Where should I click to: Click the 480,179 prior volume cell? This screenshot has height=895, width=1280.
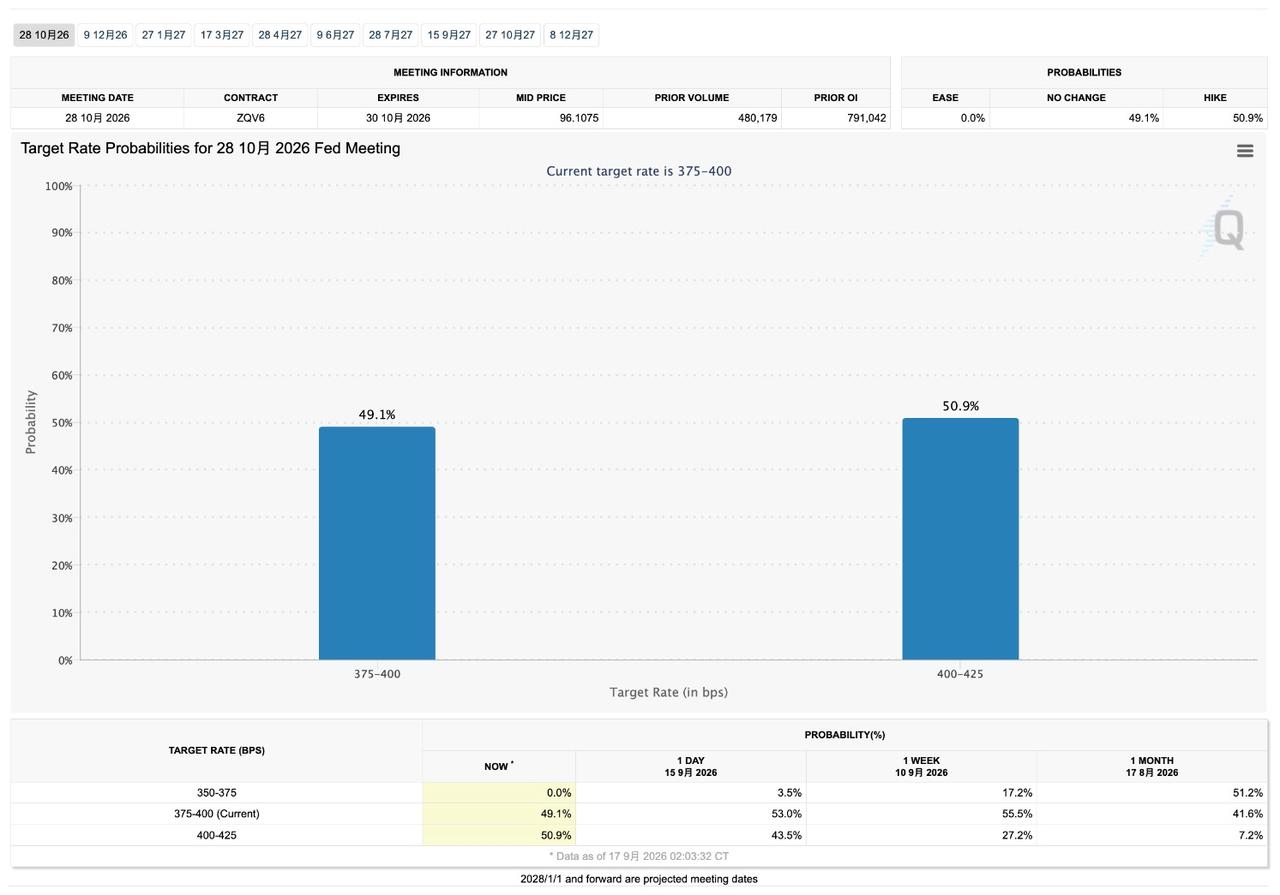[692, 118]
